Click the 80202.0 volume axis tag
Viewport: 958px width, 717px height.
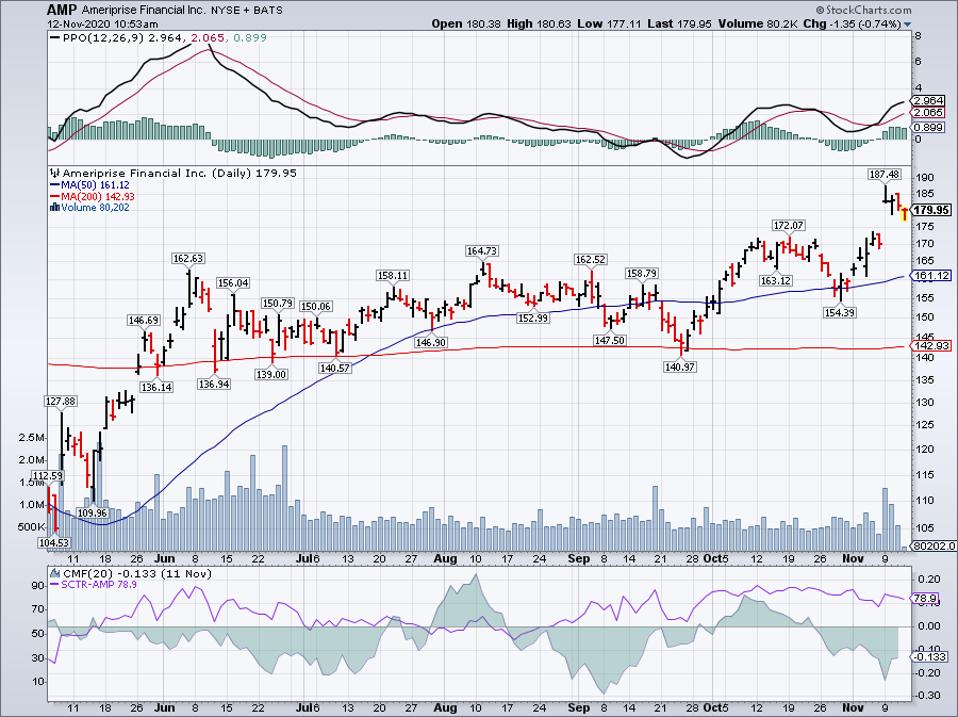point(934,547)
